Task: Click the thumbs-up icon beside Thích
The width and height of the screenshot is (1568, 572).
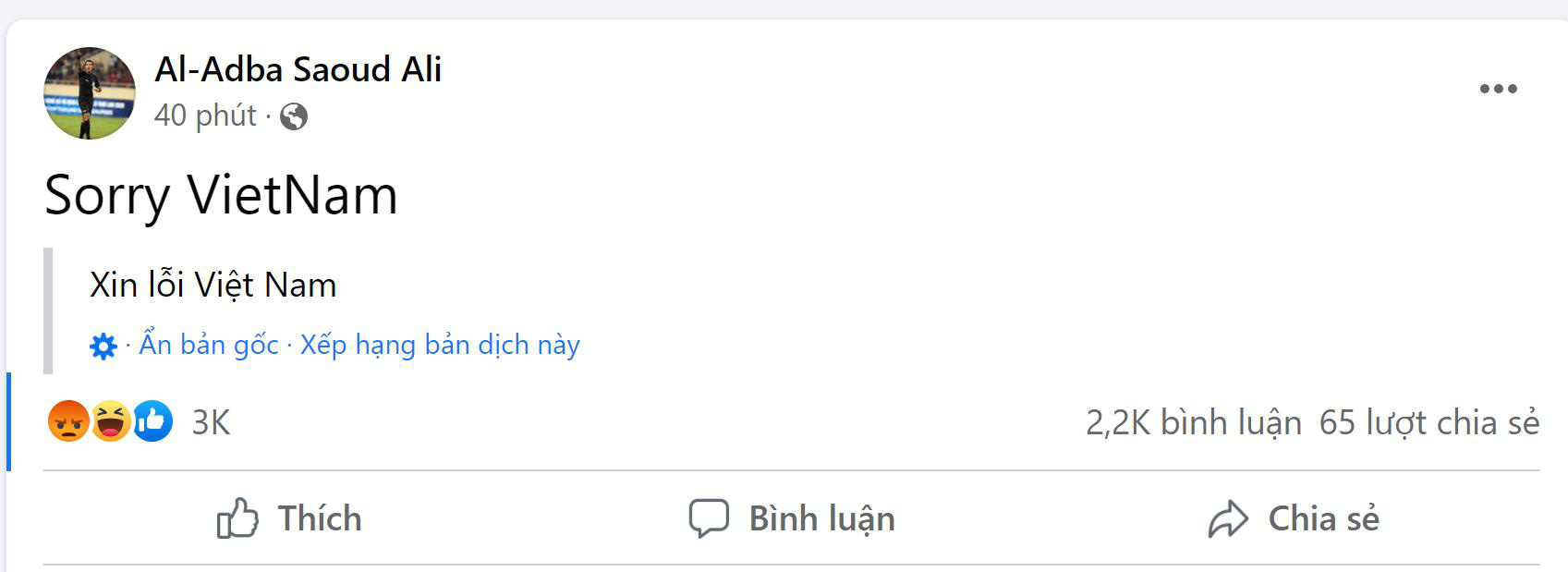Action: click(x=239, y=518)
